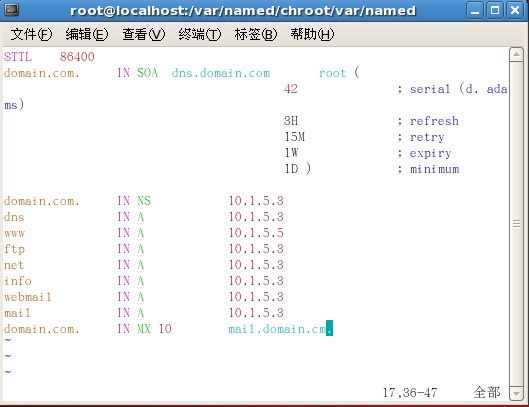Minimize the terminal window

tap(475, 10)
